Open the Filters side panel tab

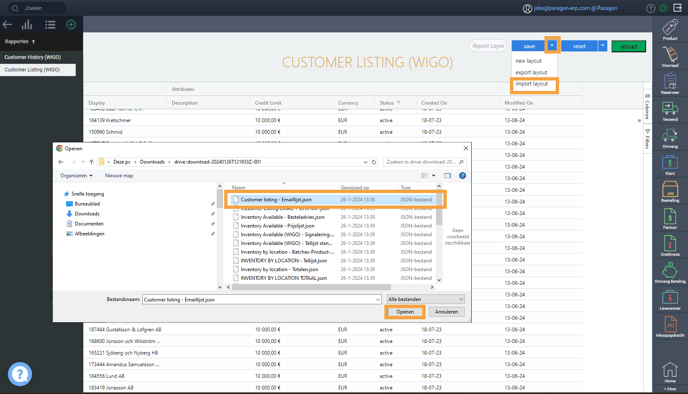click(x=647, y=139)
